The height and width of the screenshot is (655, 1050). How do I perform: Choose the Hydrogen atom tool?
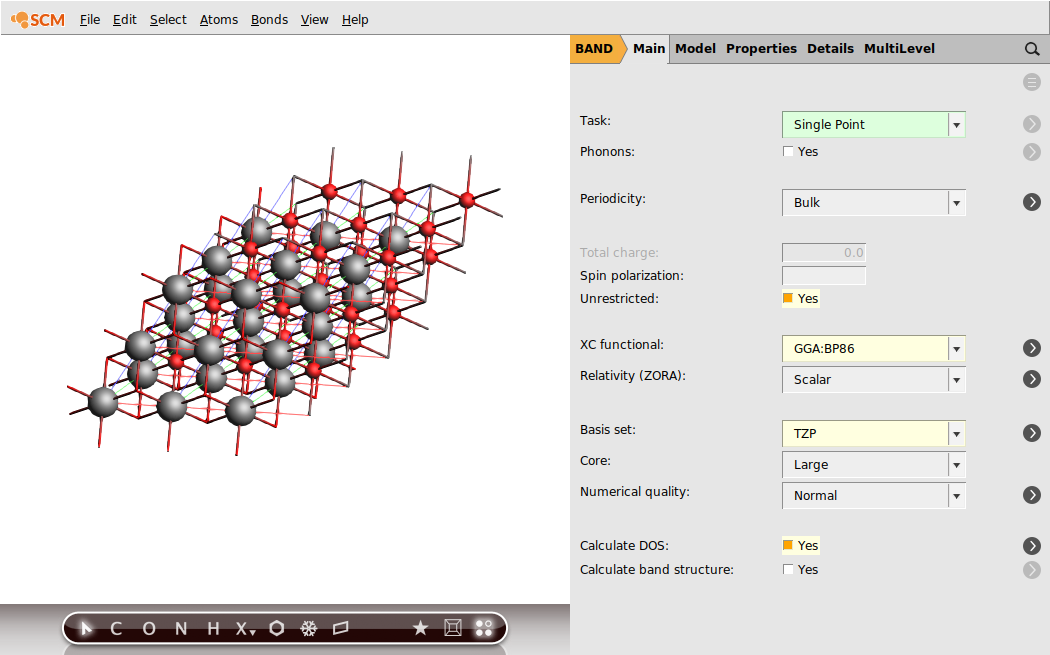[x=213, y=628]
